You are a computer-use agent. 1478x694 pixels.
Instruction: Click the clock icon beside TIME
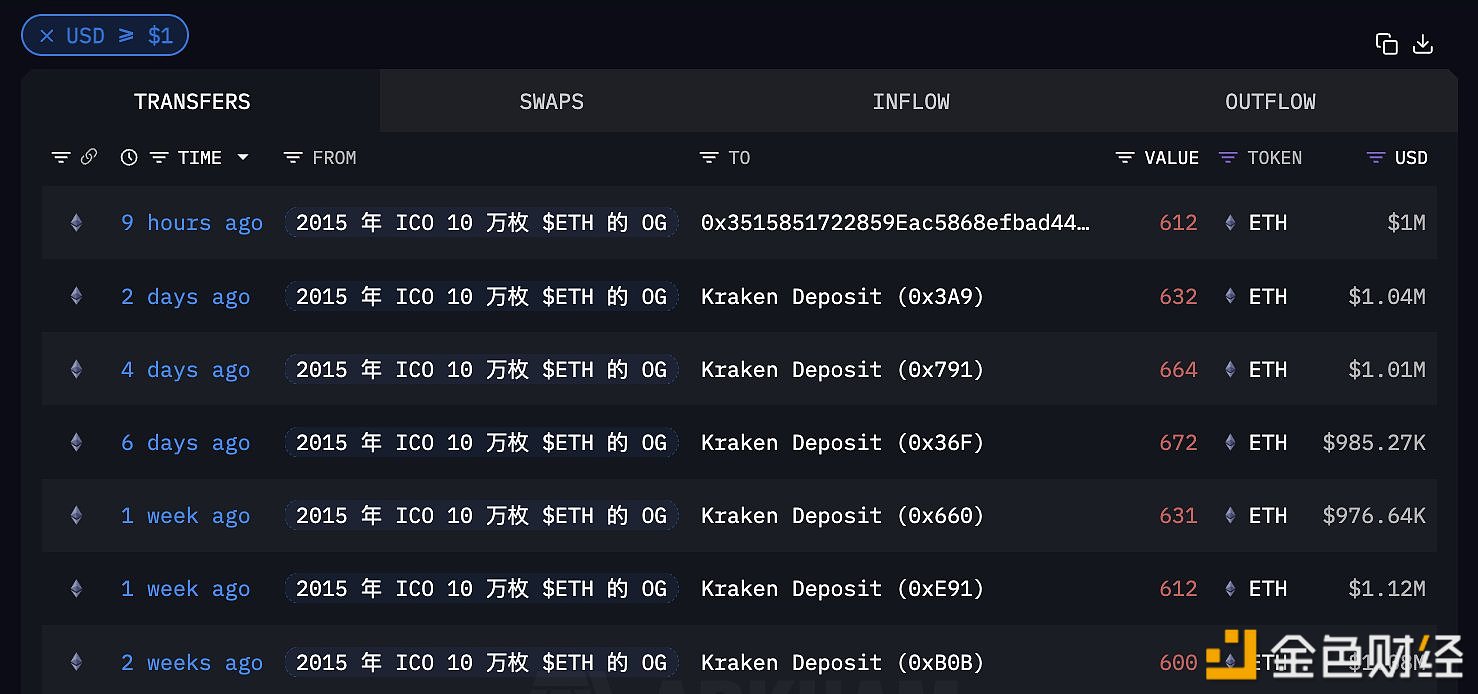click(128, 157)
